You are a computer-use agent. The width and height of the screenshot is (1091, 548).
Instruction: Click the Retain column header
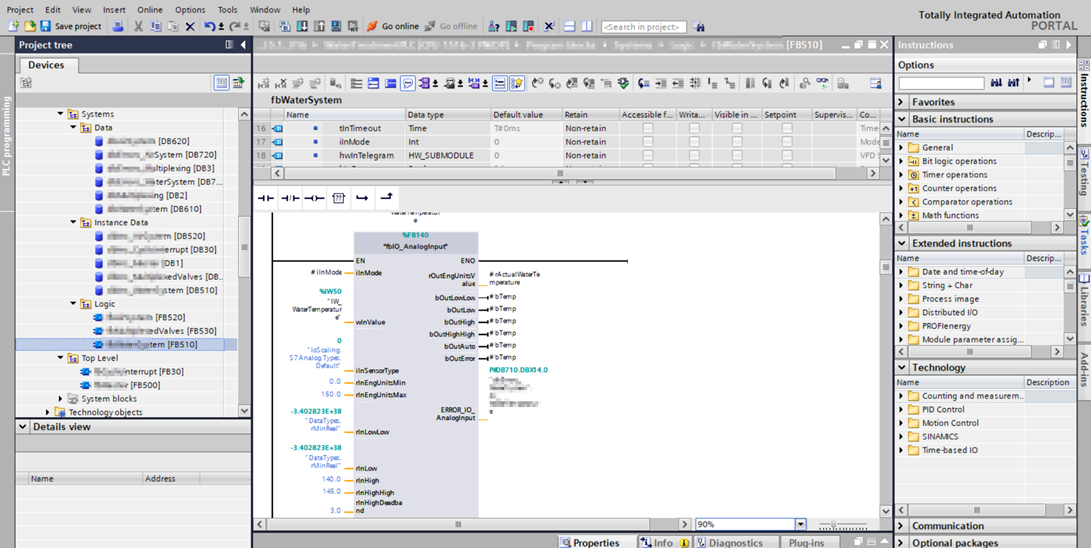(x=589, y=115)
